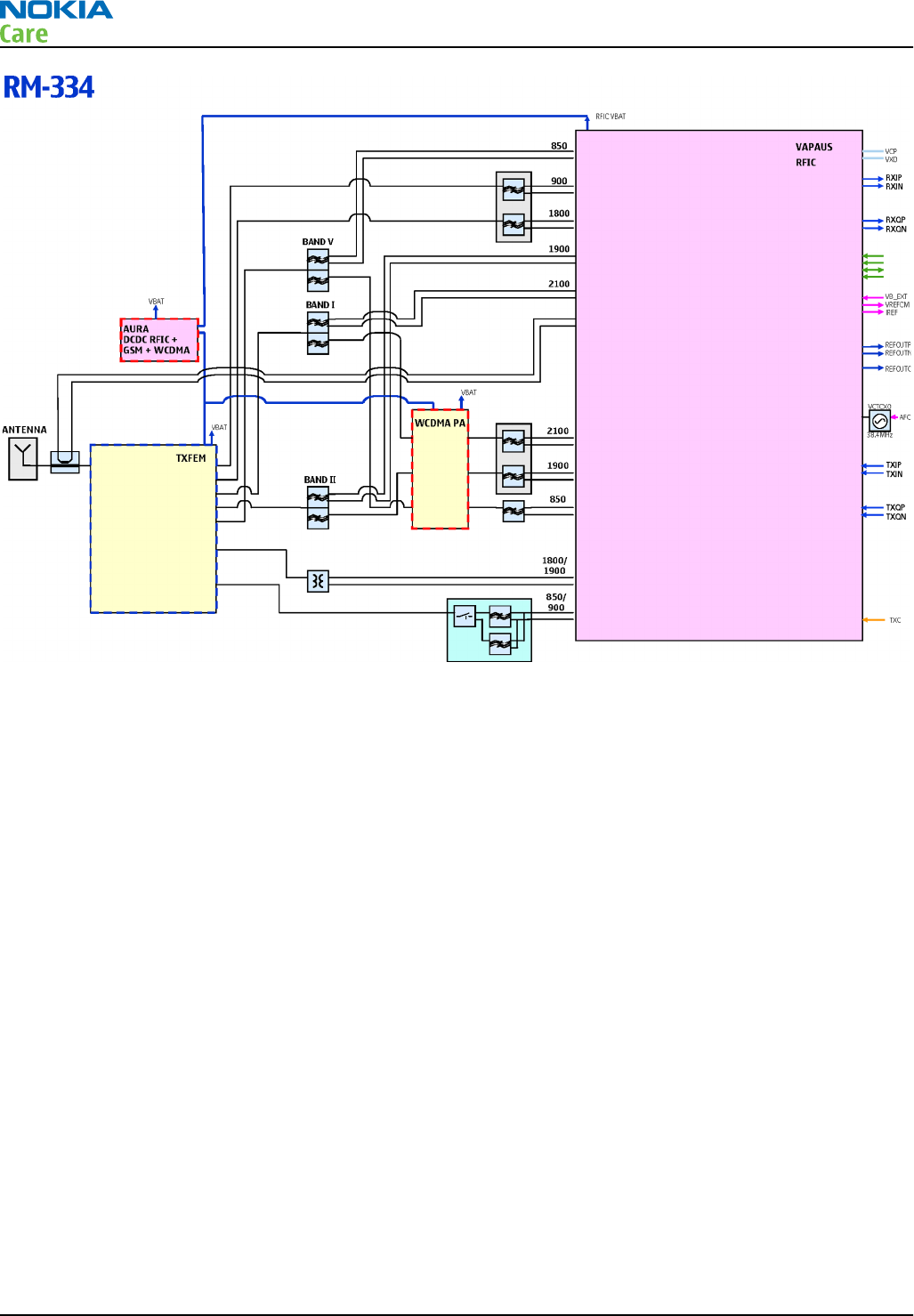The image size is (914, 1316).
Task: Click the VBAT label above WCDMA PA
Action: (469, 392)
